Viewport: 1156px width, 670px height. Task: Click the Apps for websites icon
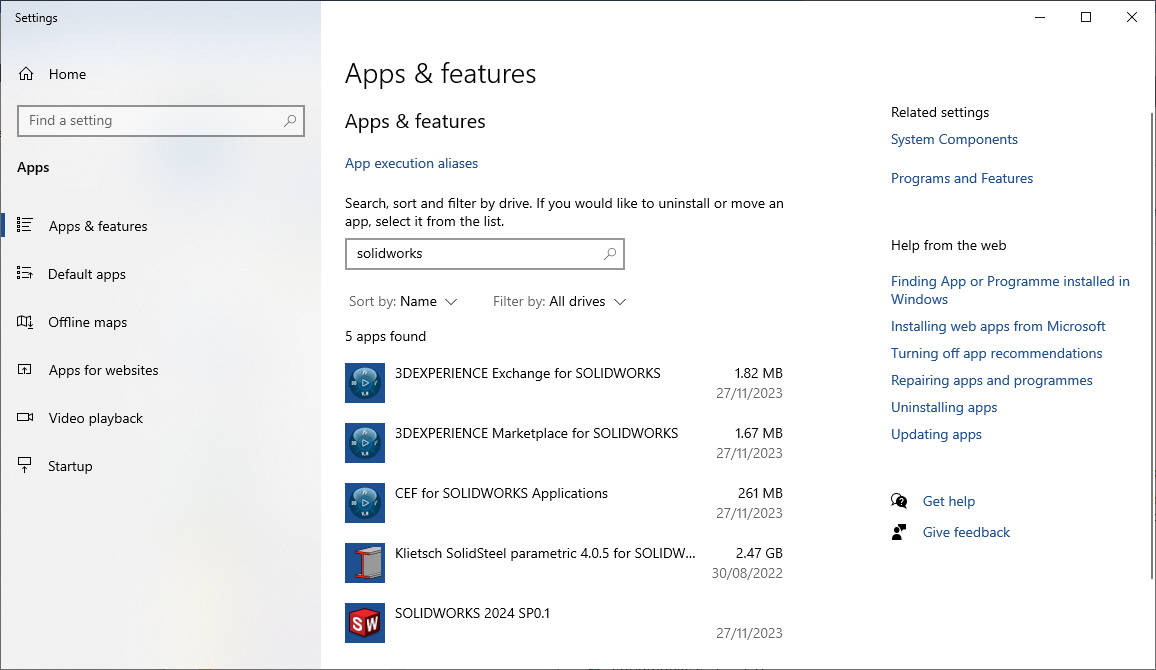tap(26, 369)
